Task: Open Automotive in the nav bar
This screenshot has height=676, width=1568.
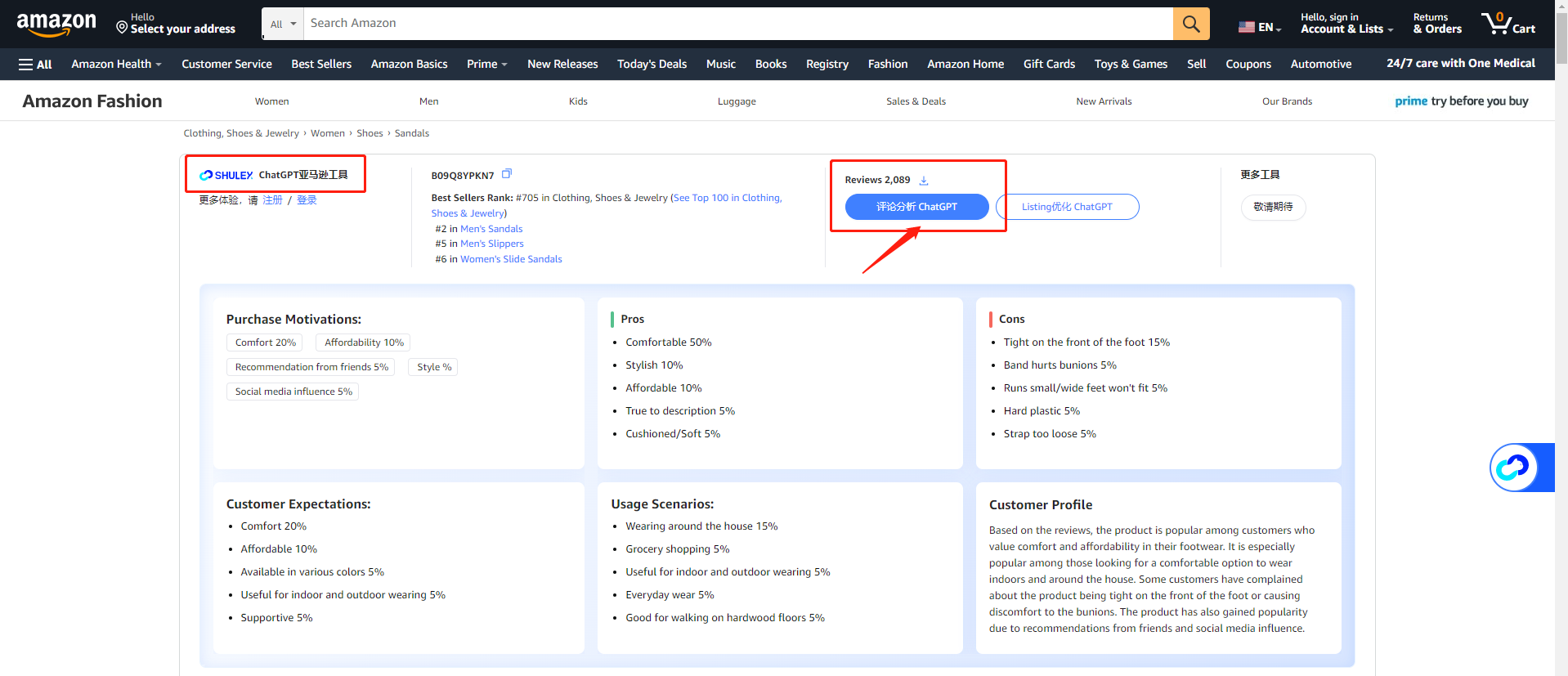Action: (1321, 64)
